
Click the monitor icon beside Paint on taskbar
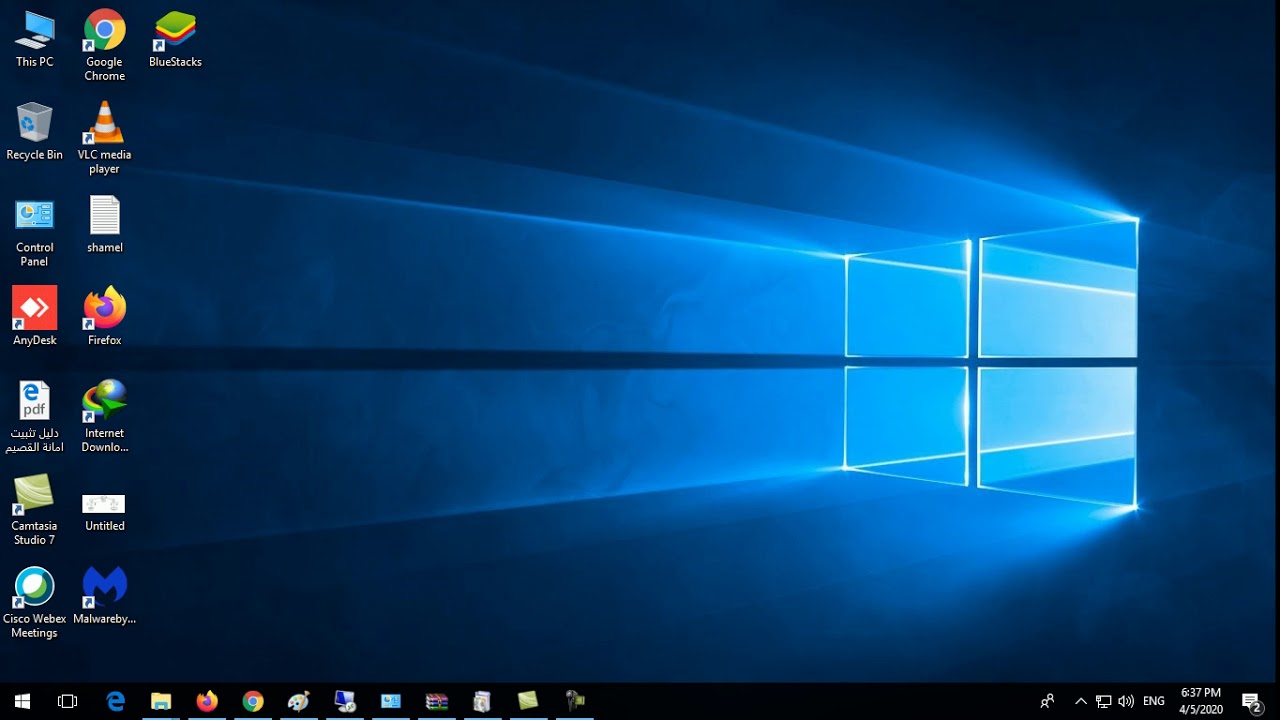(344, 701)
